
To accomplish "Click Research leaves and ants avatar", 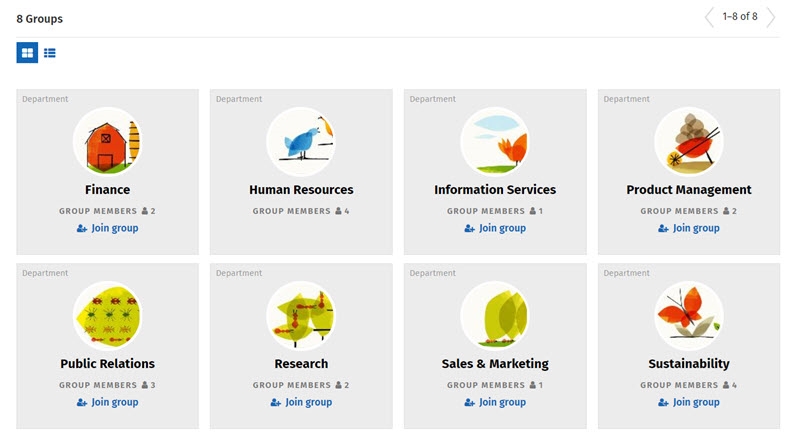I will [301, 316].
